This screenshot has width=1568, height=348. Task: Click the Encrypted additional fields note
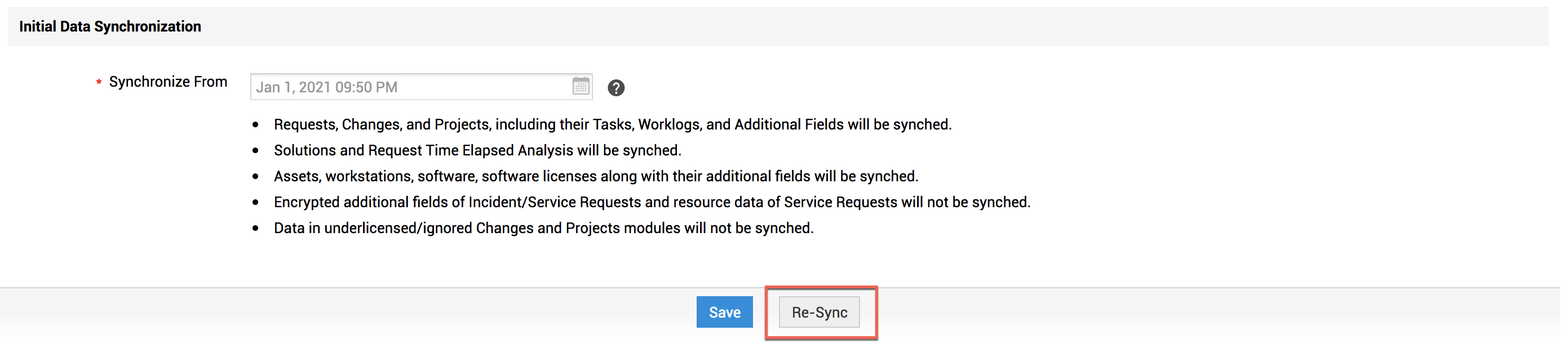tap(652, 202)
